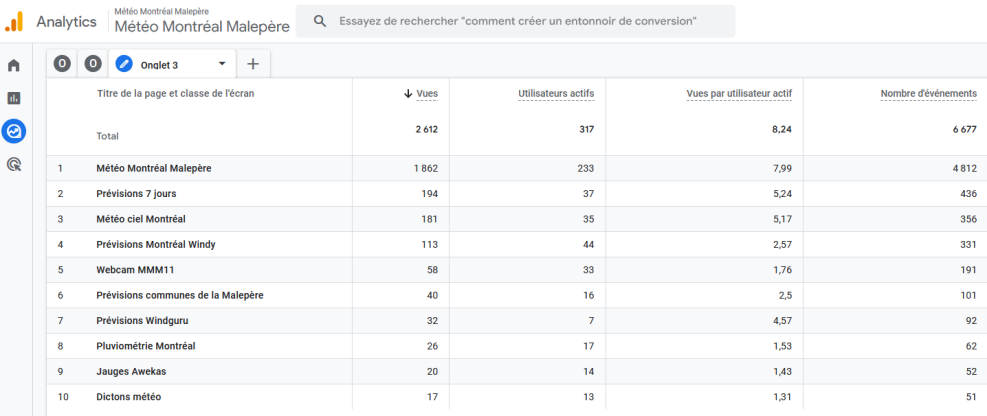Click the pencil icon on the Onglet 3 tab
Screen dimensions: 987x416
[124, 64]
